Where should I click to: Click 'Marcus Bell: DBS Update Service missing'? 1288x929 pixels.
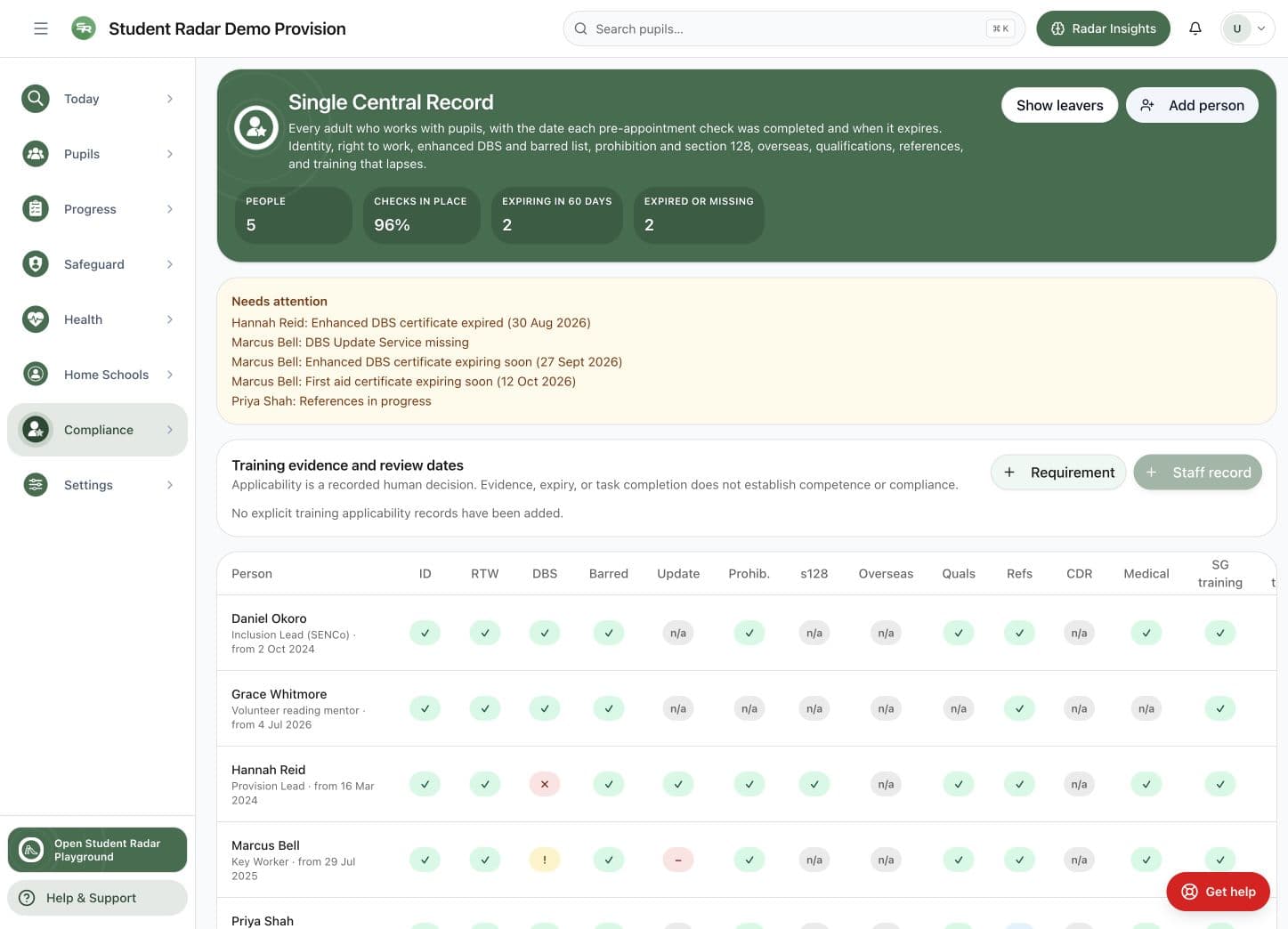[x=350, y=343]
